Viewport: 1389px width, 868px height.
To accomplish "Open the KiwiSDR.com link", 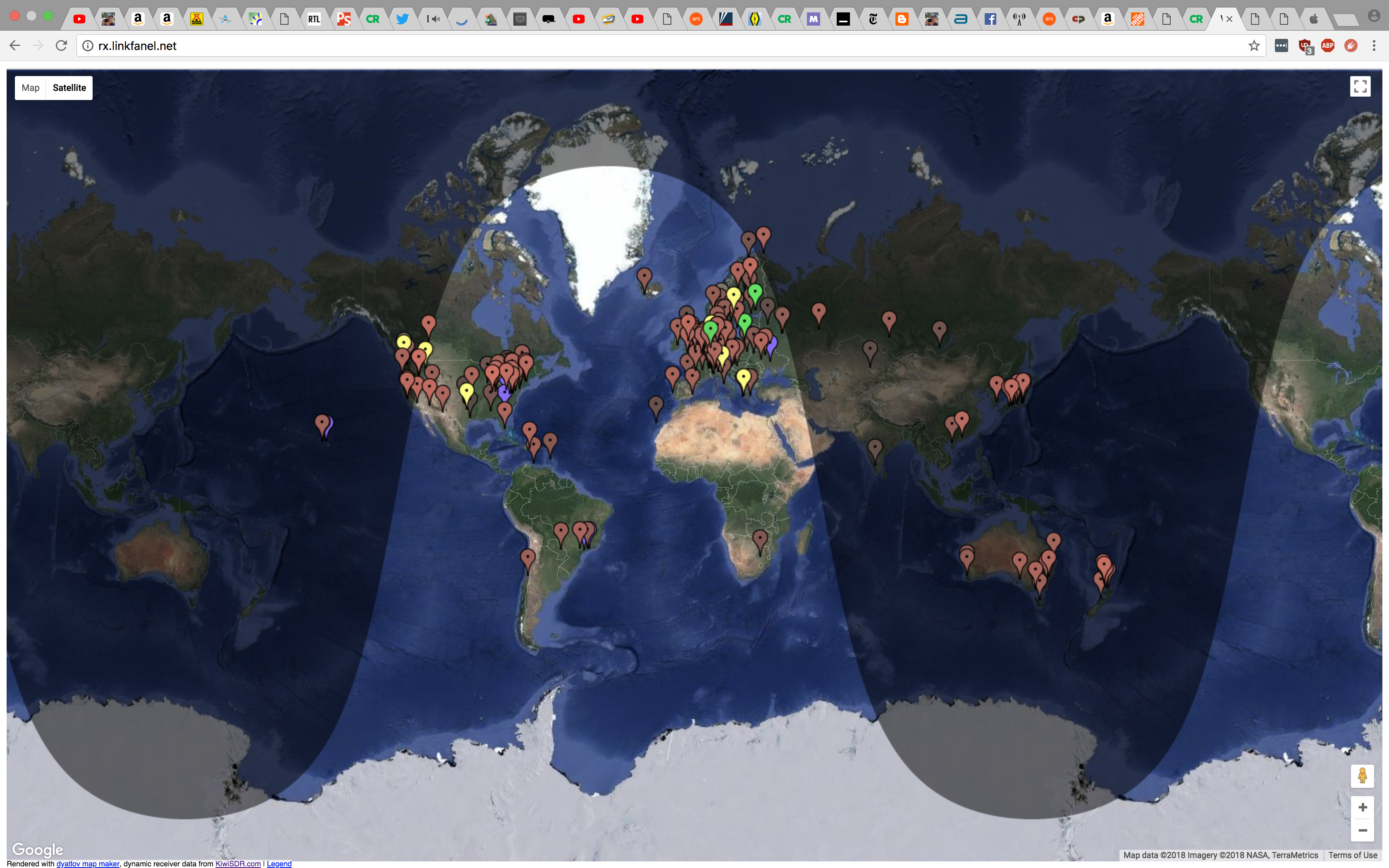I will click(238, 863).
